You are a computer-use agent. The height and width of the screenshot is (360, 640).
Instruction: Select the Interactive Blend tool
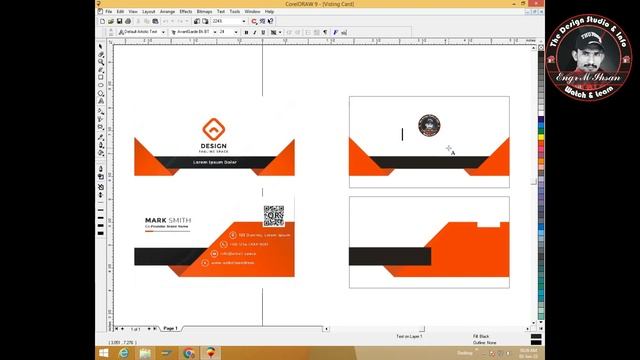tap(100, 127)
